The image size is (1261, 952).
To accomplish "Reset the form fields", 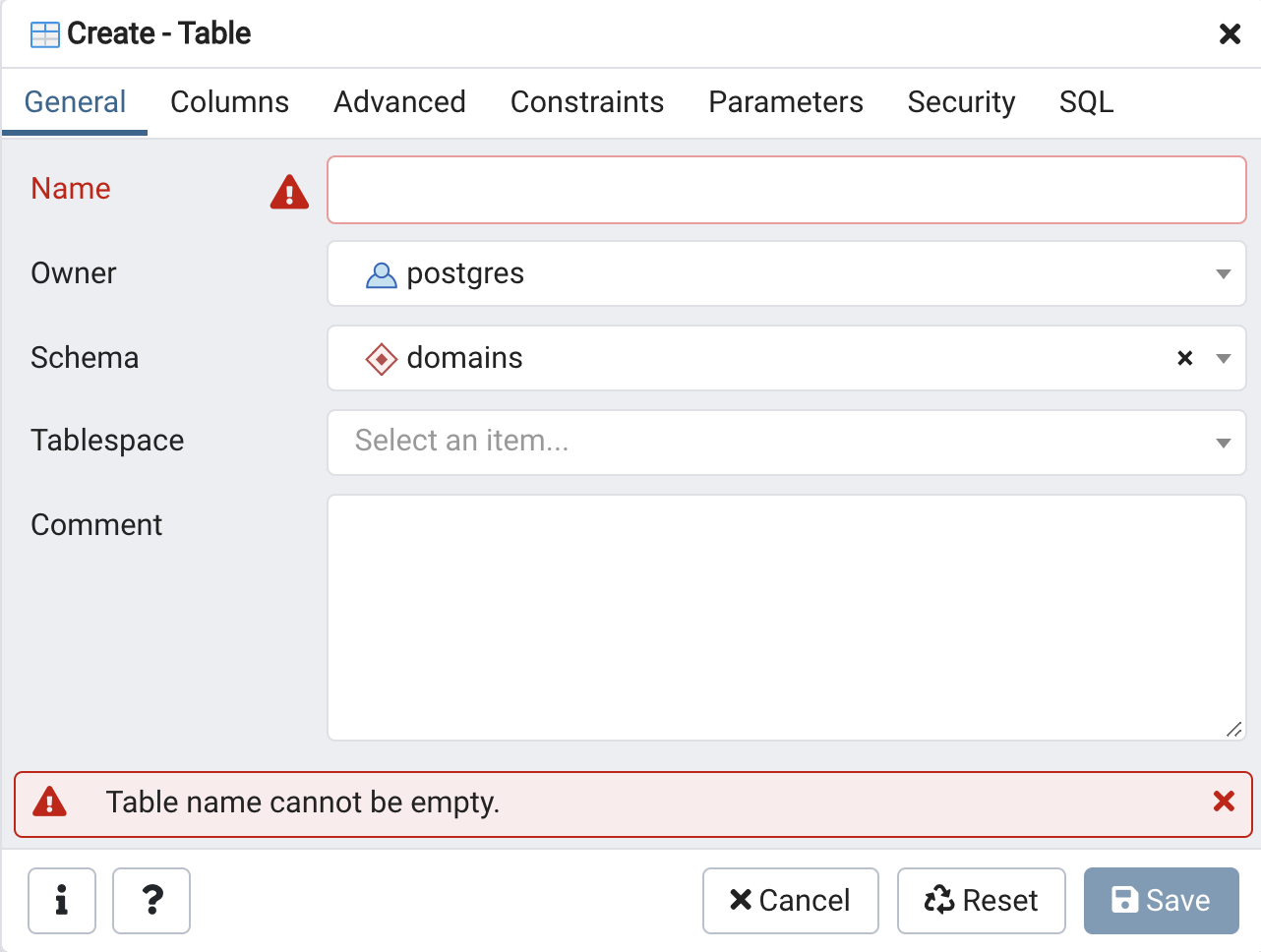I will point(981,900).
